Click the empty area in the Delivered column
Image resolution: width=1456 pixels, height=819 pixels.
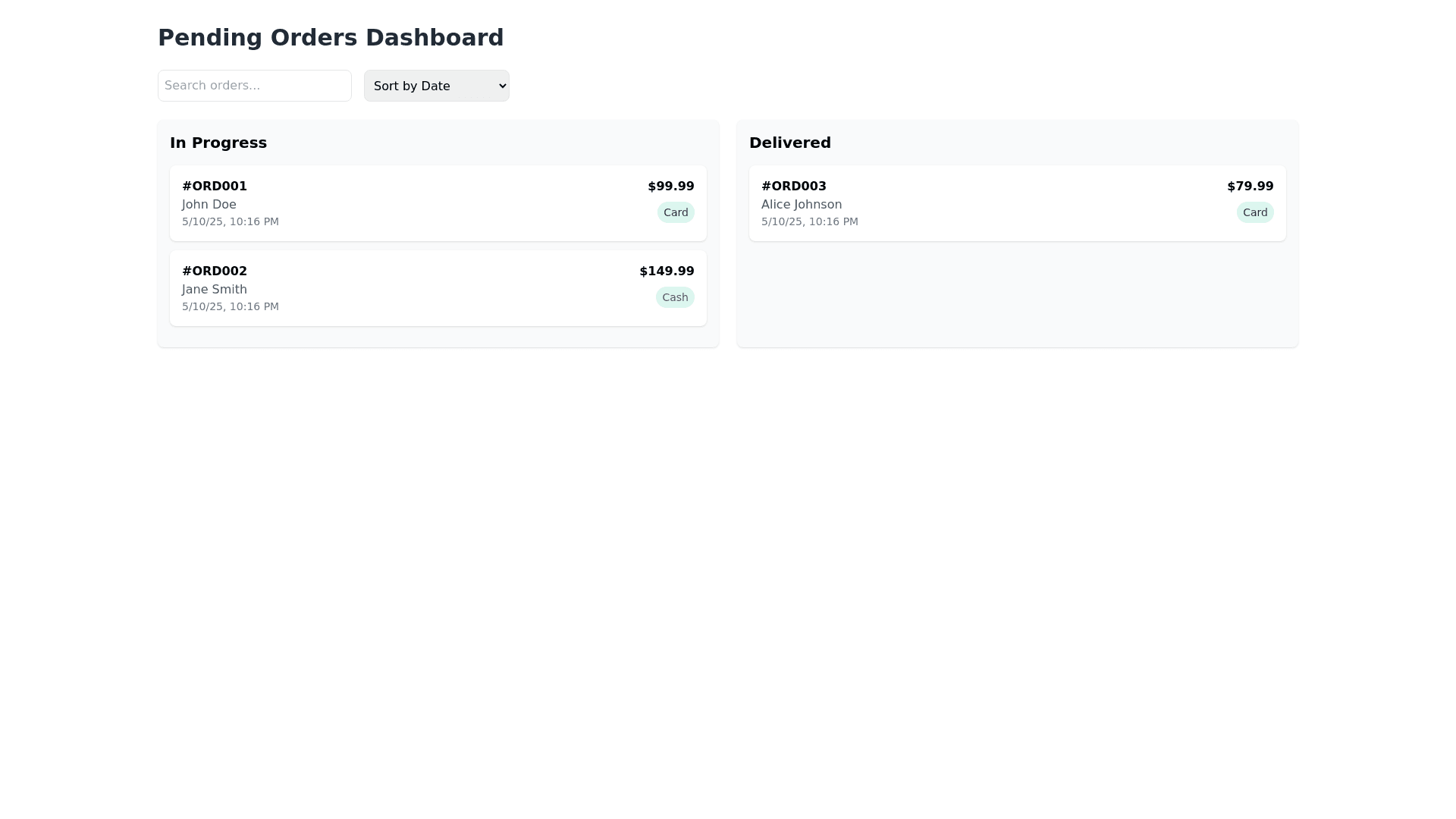pyautogui.click(x=1017, y=296)
